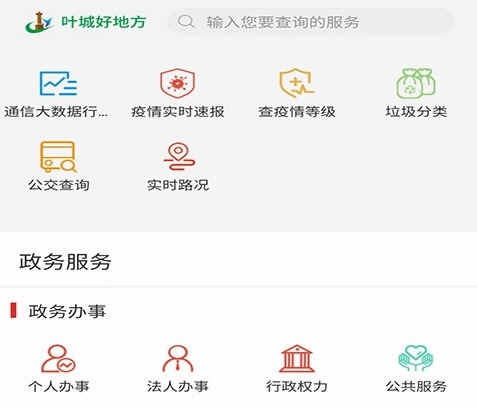Tap the 个人办事 label
Image resolution: width=477 pixels, height=407 pixels.
pos(59,387)
